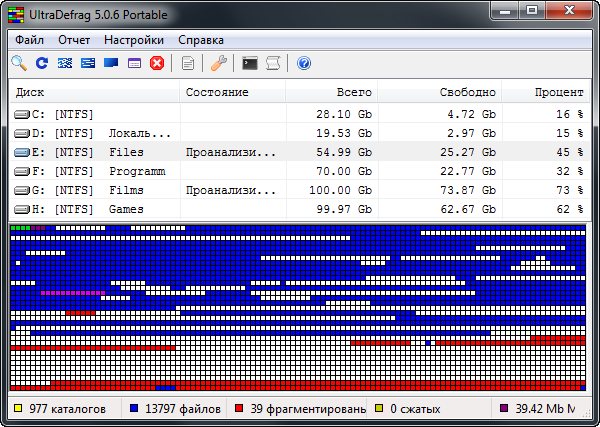Open the Настройки menu
600x427 pixels.
[x=133, y=40]
